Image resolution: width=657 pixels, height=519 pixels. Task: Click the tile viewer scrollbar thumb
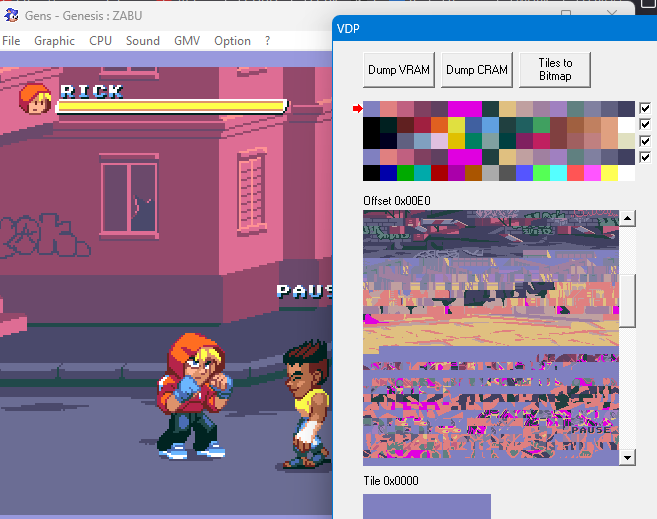(x=627, y=301)
